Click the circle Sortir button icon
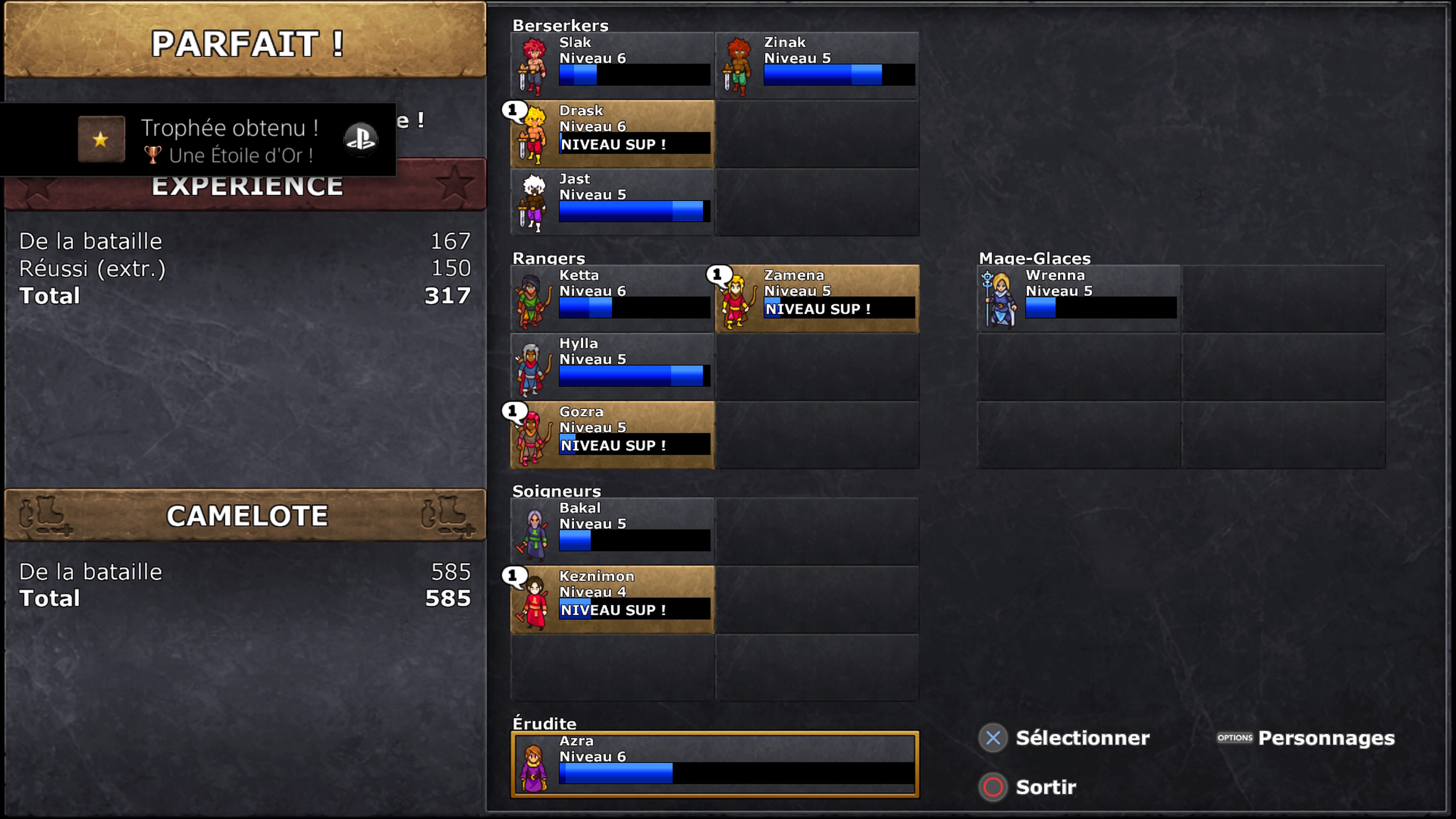The height and width of the screenshot is (819, 1456). tap(993, 787)
